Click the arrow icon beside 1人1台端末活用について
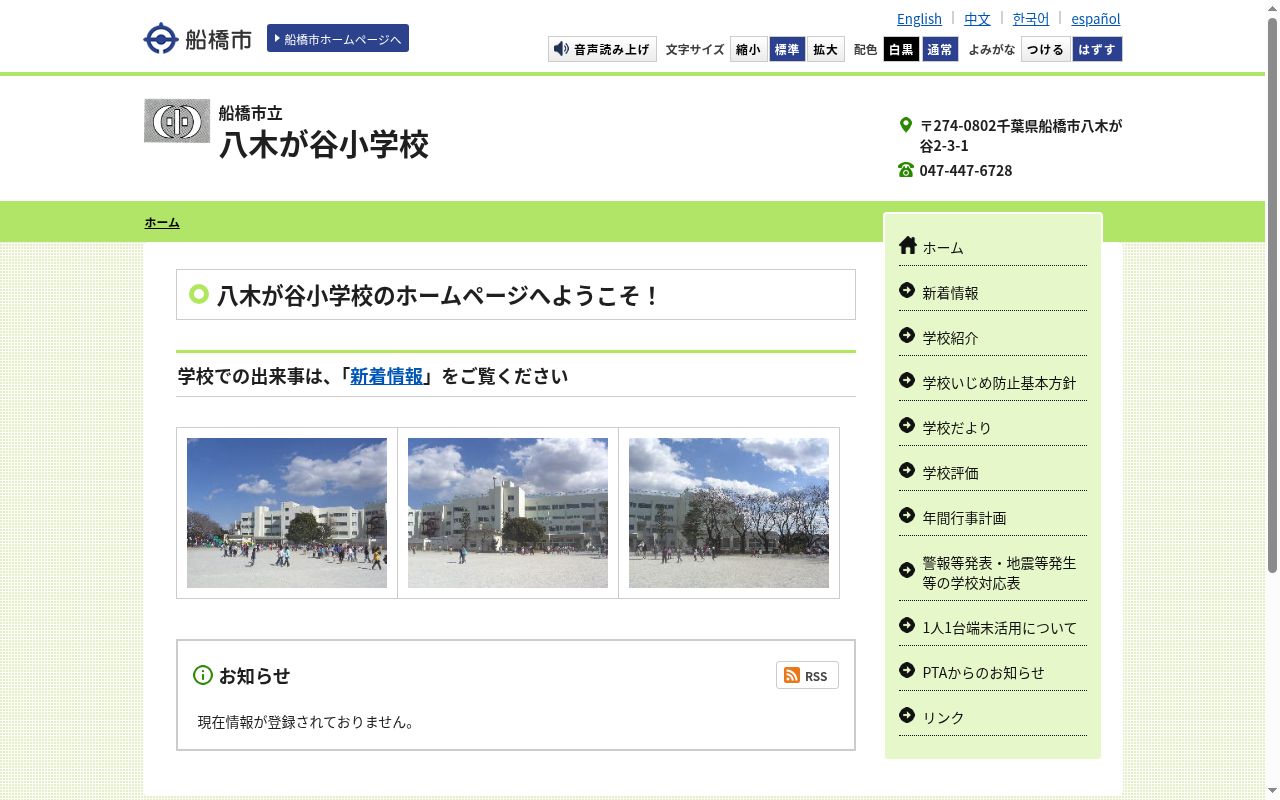Viewport: 1280px width, 800px height. coord(907,625)
